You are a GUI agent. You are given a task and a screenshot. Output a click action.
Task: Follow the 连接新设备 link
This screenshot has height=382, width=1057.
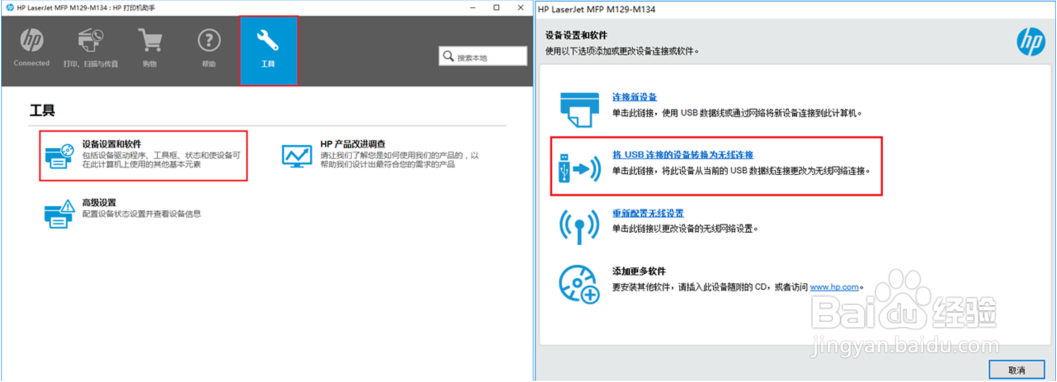pos(634,97)
